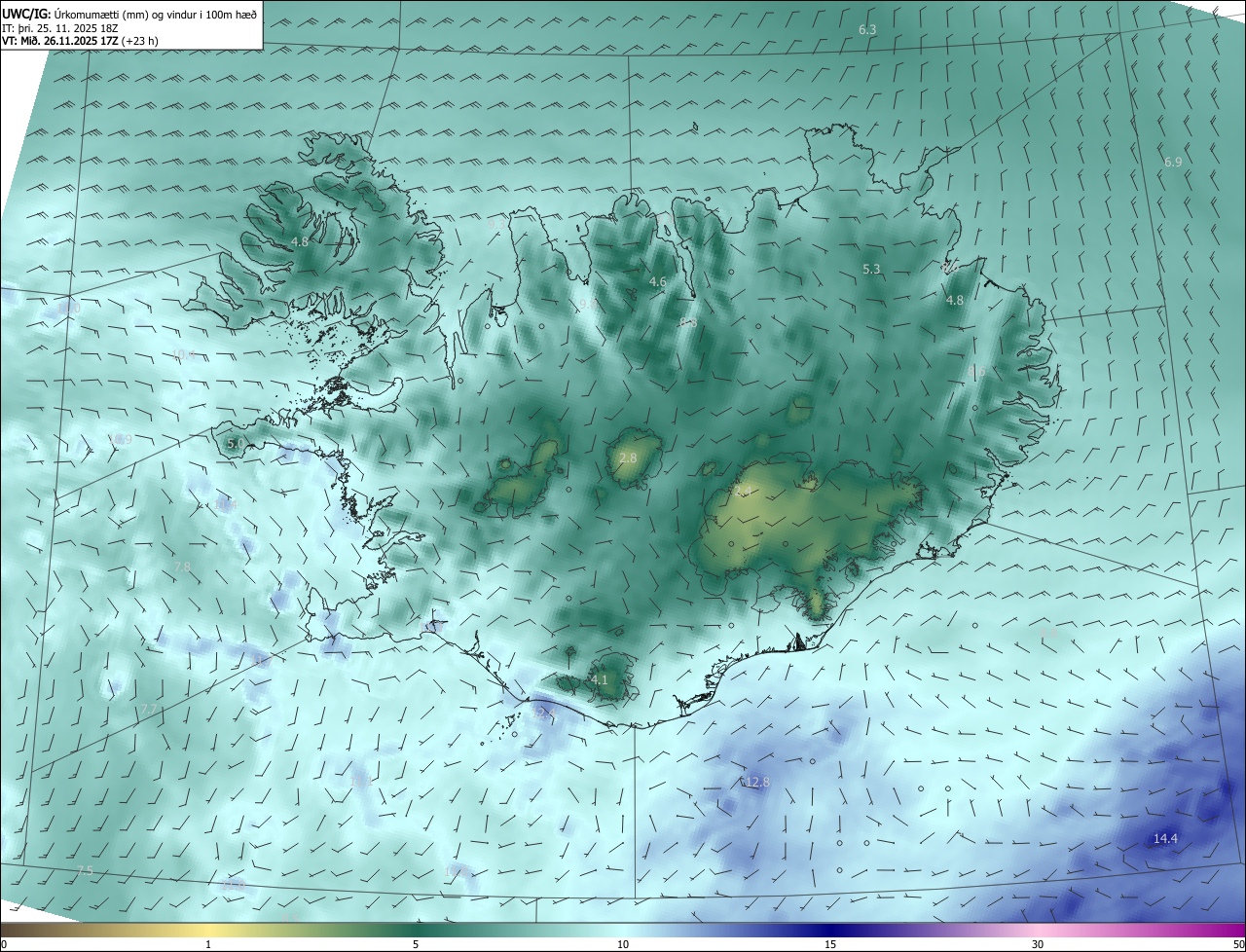Click the 12.4 value off the south coast

pyautogui.click(x=543, y=713)
